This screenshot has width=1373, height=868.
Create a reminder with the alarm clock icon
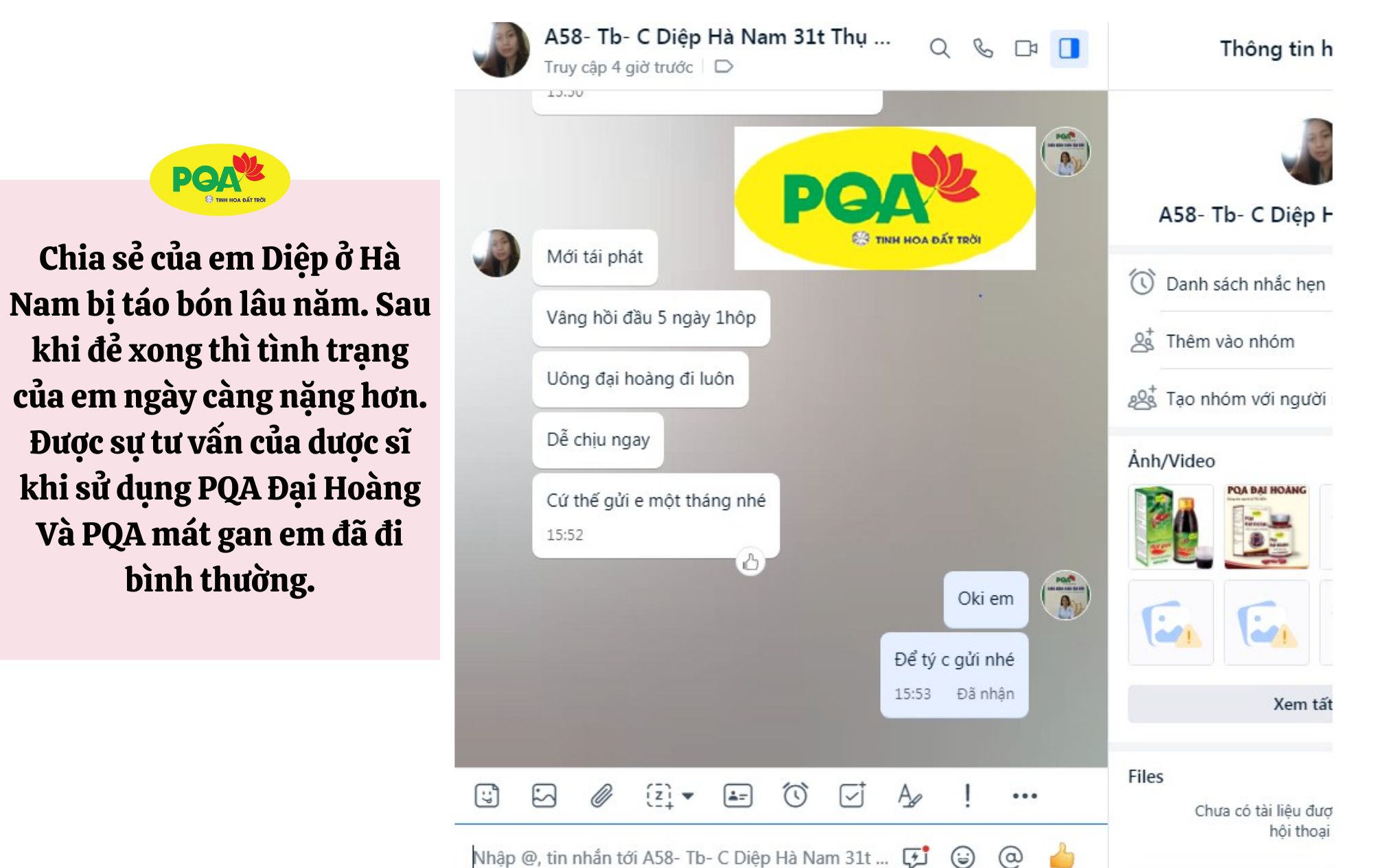(x=796, y=796)
